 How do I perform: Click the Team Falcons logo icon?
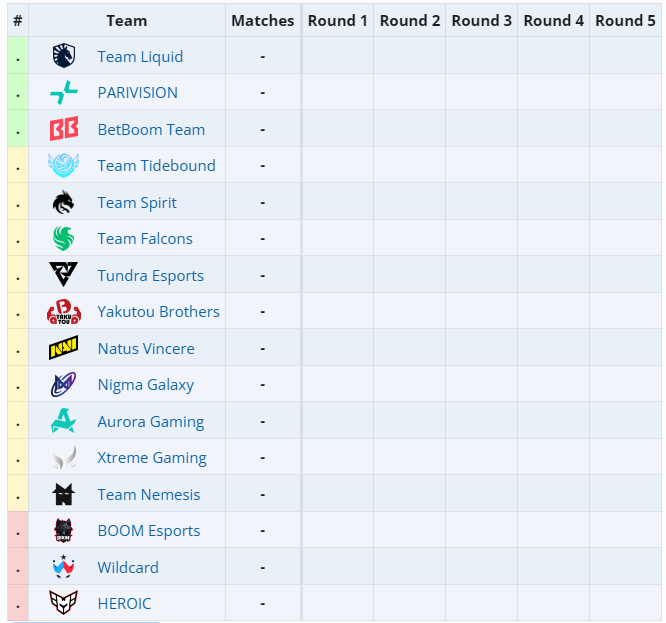64,239
